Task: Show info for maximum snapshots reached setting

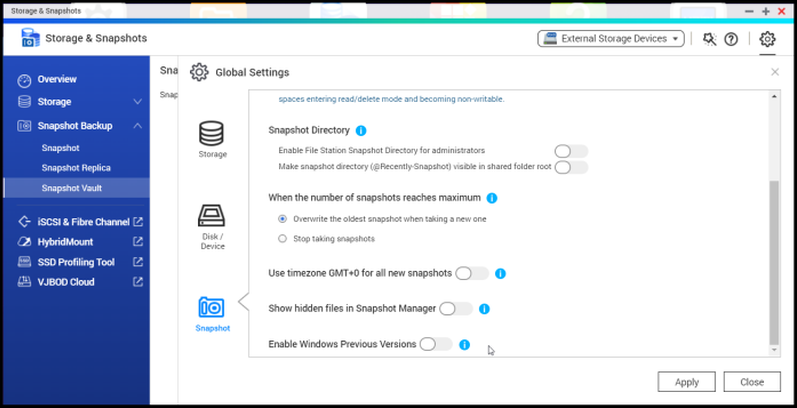Action: coord(492,198)
